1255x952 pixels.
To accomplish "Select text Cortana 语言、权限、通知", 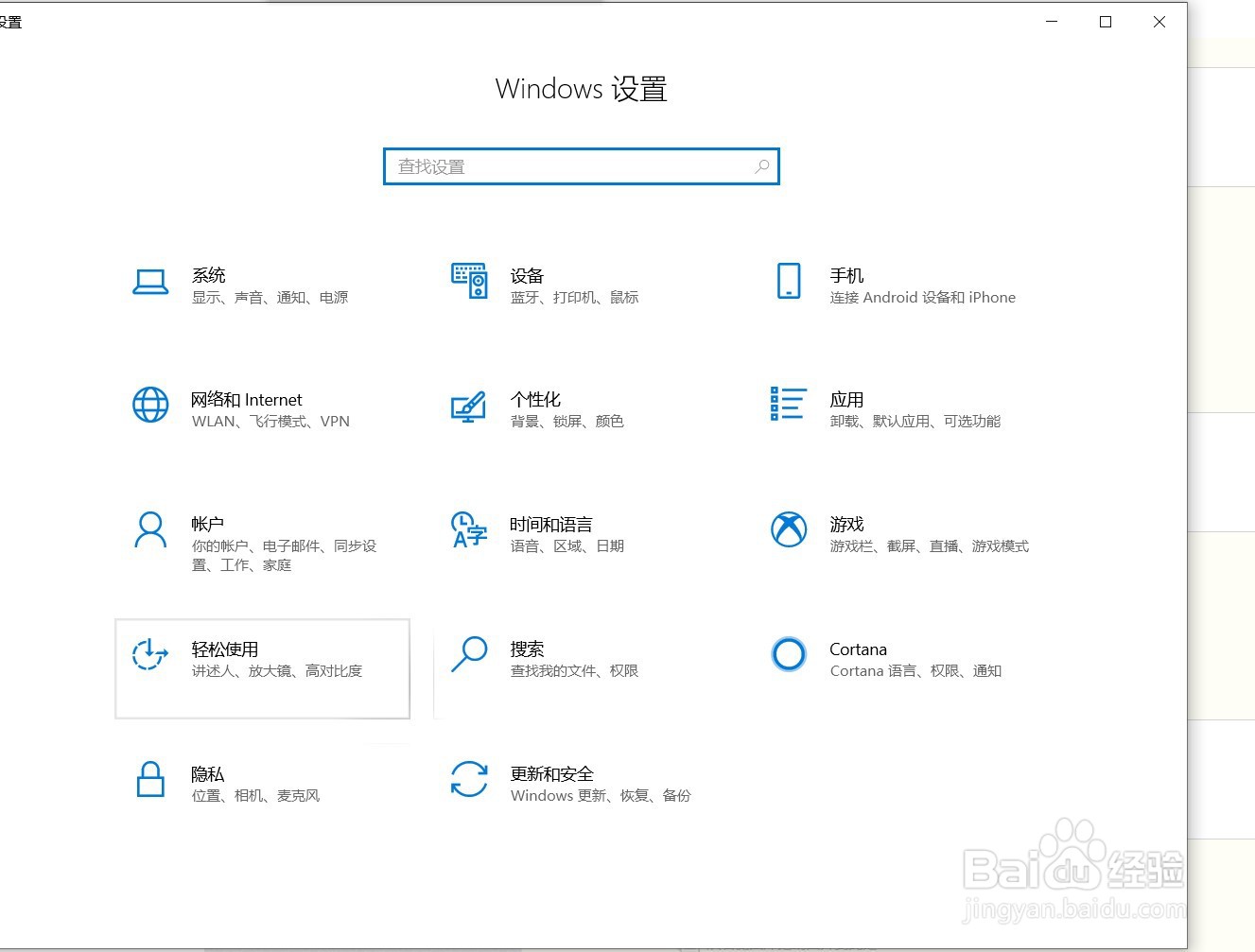I will coord(915,671).
